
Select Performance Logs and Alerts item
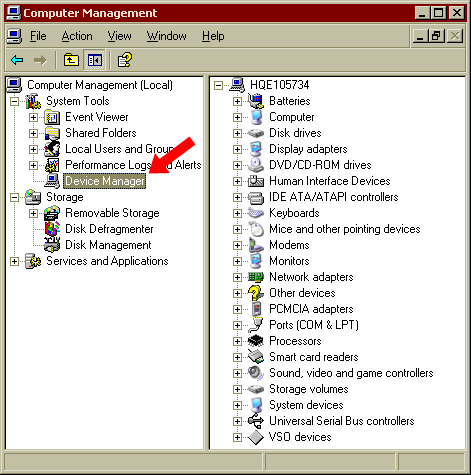[133, 165]
